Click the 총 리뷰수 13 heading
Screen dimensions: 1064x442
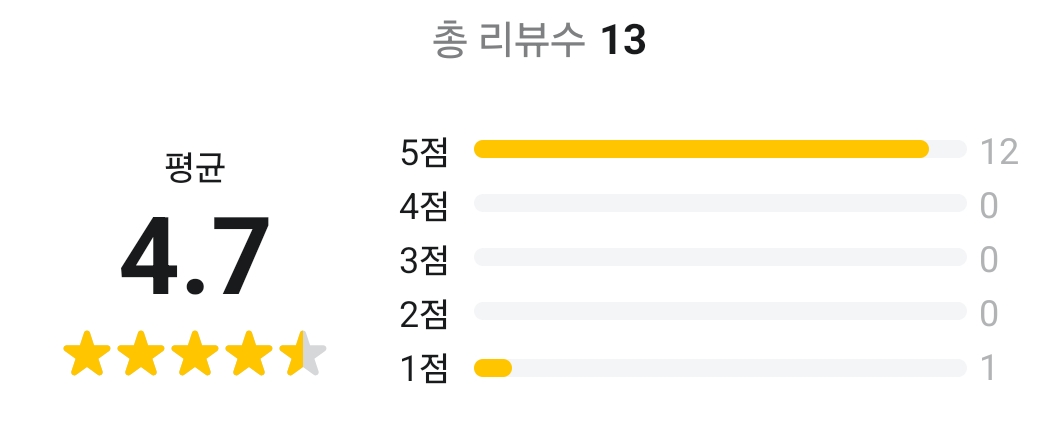coord(539,41)
